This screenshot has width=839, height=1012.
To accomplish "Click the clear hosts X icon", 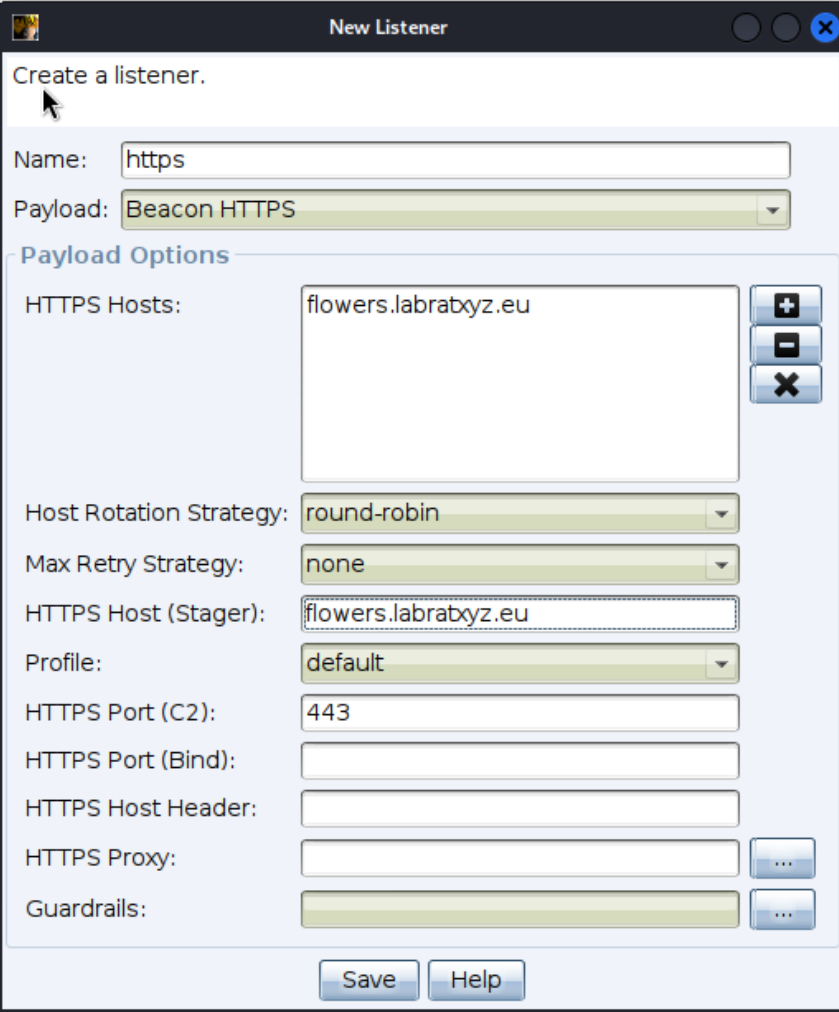I will click(x=785, y=384).
